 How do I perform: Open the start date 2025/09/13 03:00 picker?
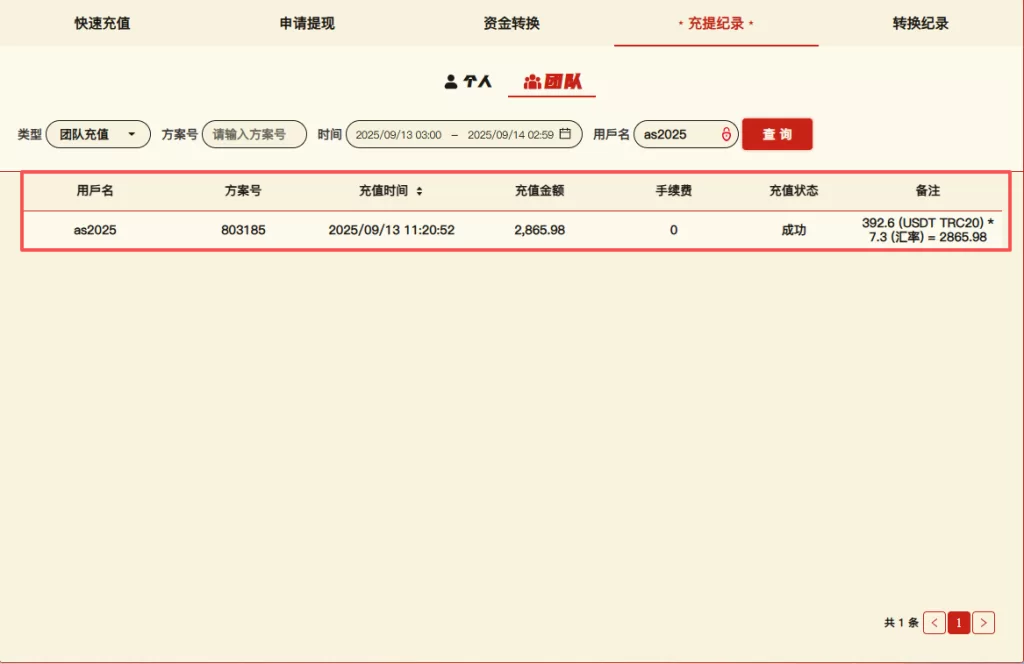point(398,134)
